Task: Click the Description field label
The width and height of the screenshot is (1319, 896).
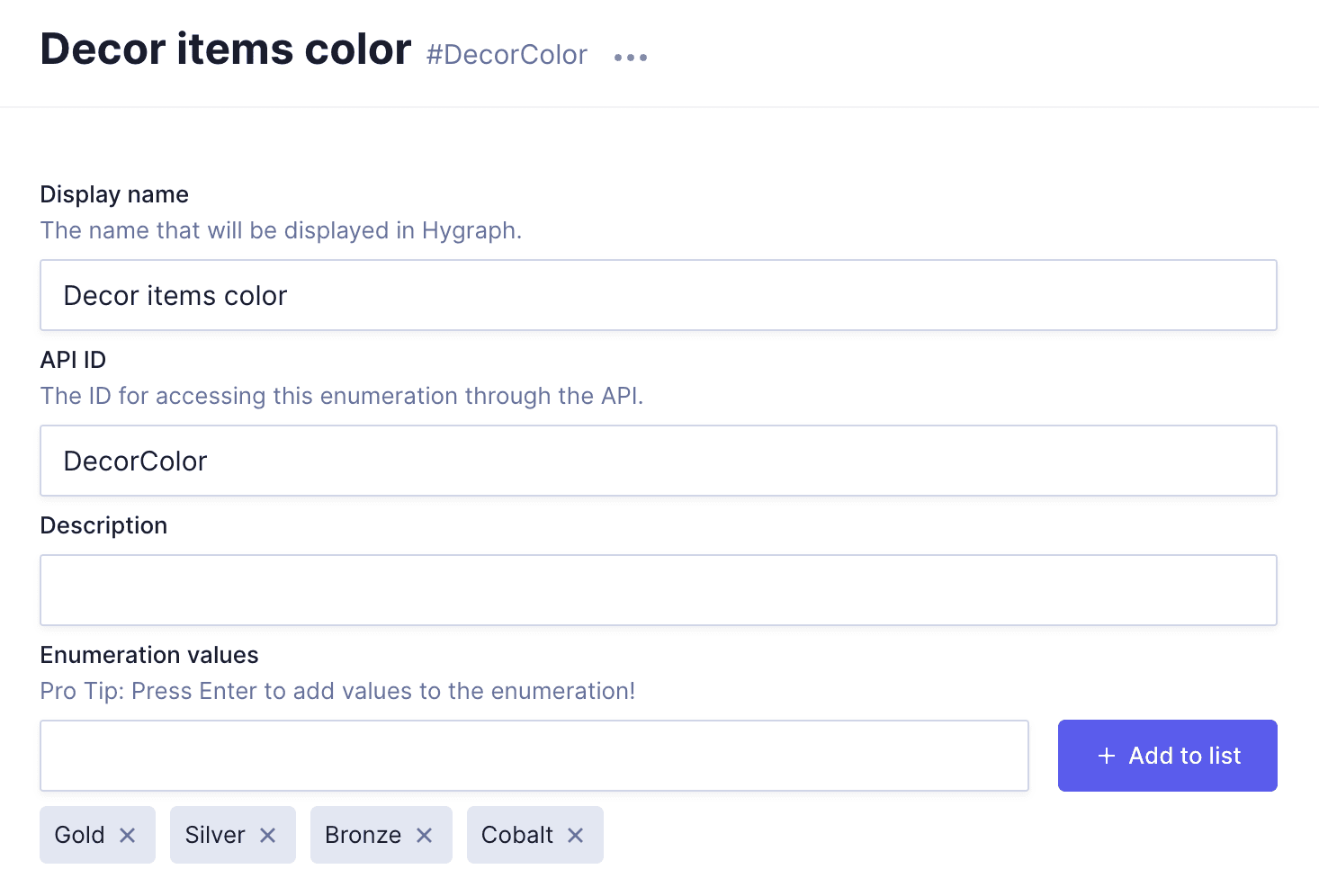Action: click(103, 525)
